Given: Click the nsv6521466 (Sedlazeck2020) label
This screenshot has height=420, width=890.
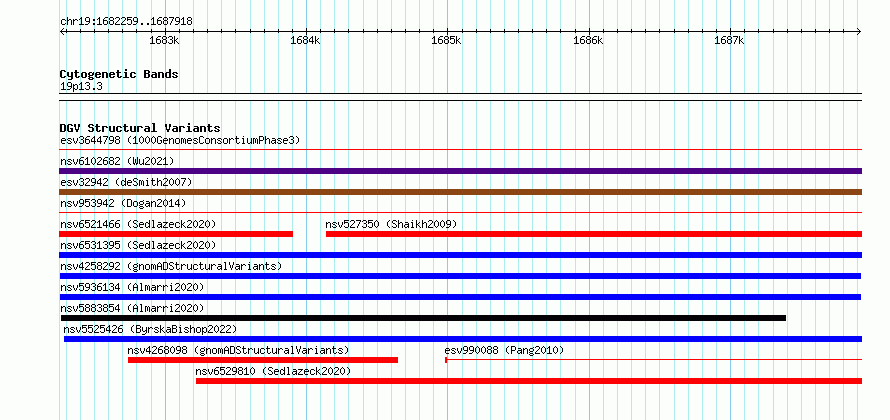Looking at the screenshot, I should coord(138,224).
